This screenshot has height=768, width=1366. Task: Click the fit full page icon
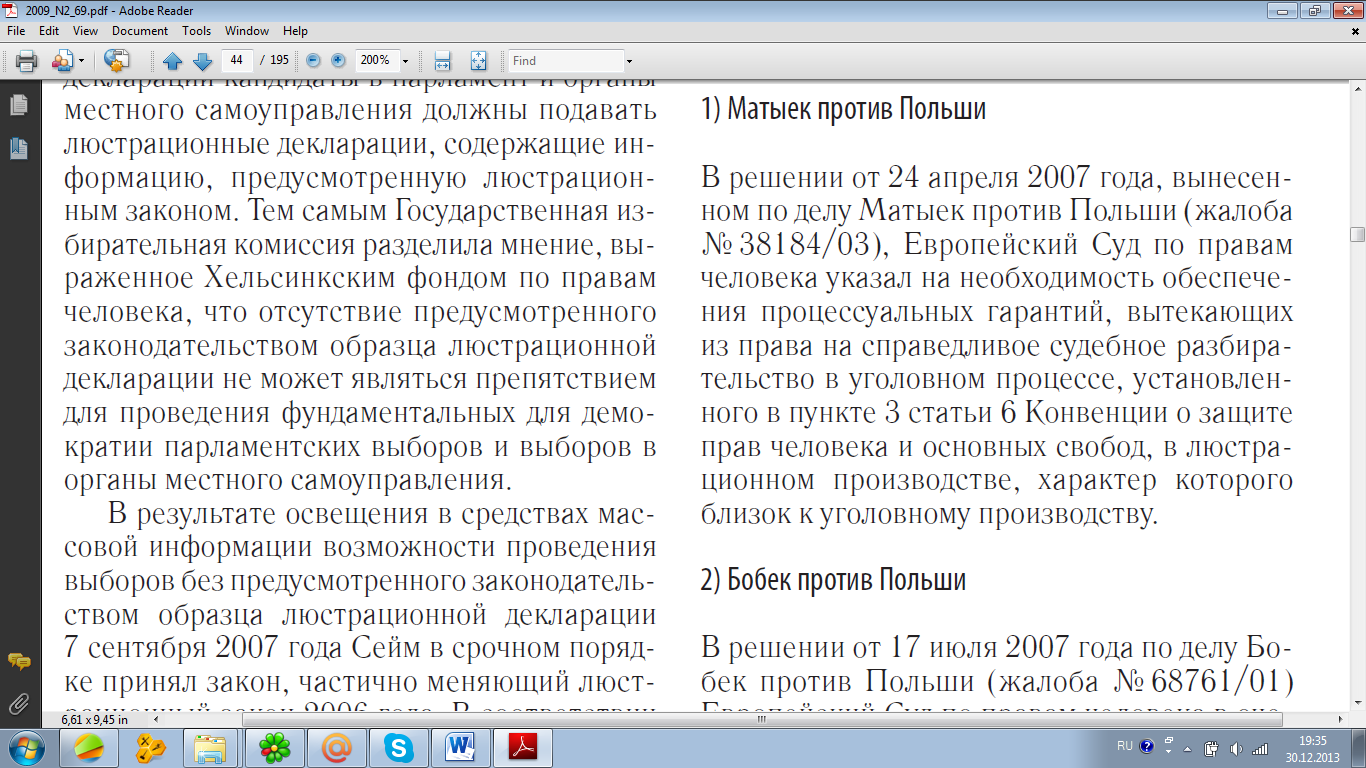tap(478, 61)
